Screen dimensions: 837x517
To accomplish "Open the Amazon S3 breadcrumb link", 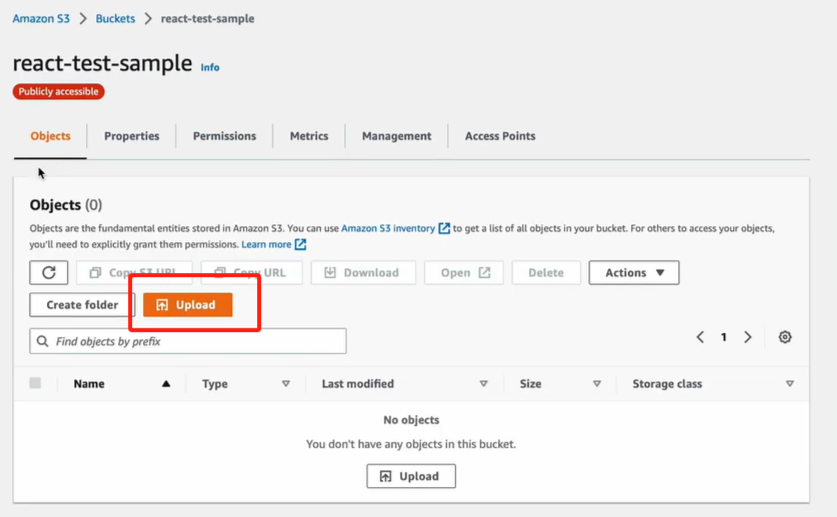I will click(x=41, y=19).
